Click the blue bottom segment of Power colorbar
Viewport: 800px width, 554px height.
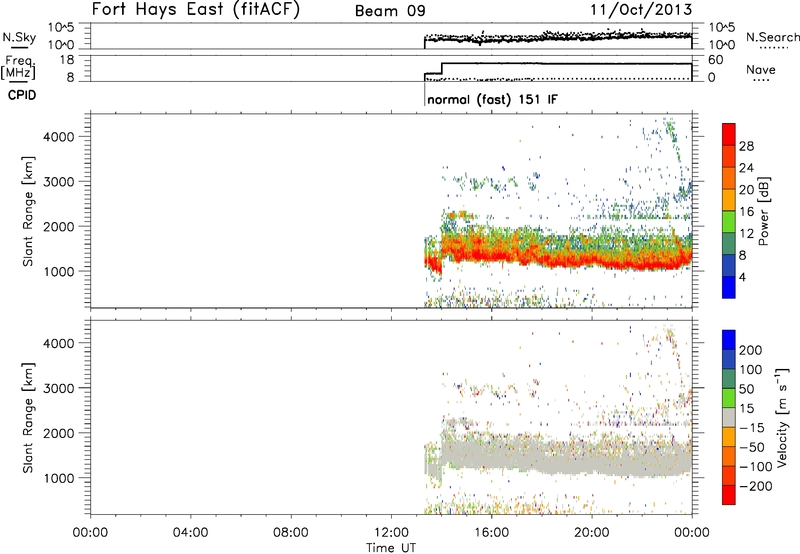coord(729,287)
